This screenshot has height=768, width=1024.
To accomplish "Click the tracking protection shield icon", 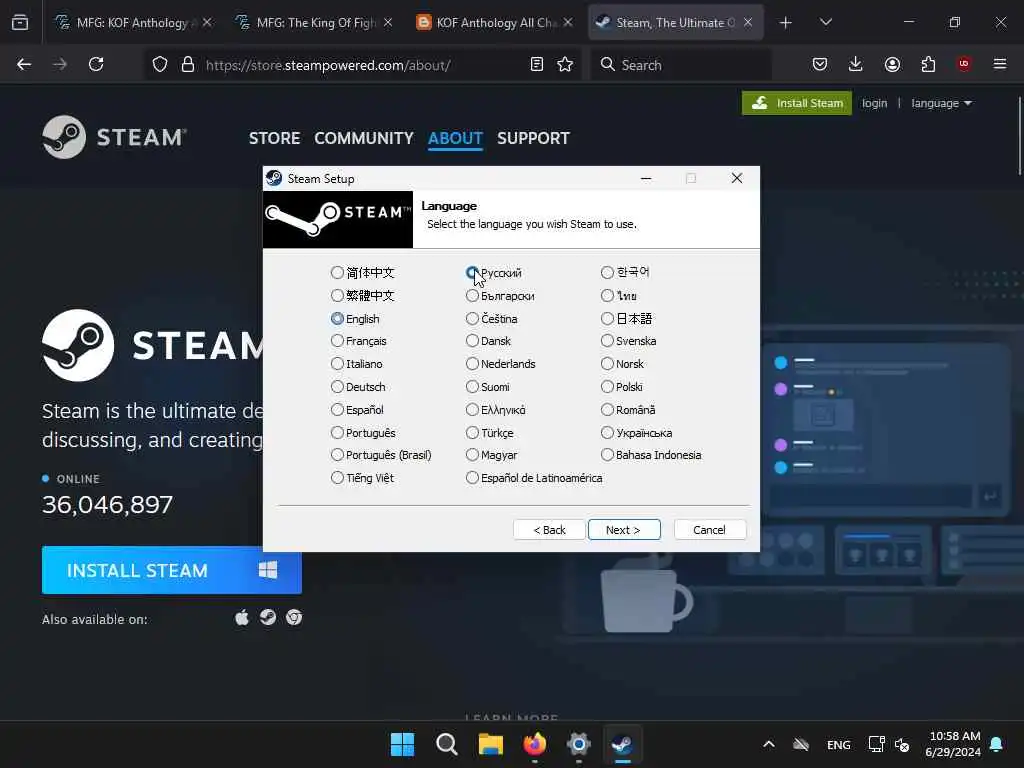I will coord(160,65).
